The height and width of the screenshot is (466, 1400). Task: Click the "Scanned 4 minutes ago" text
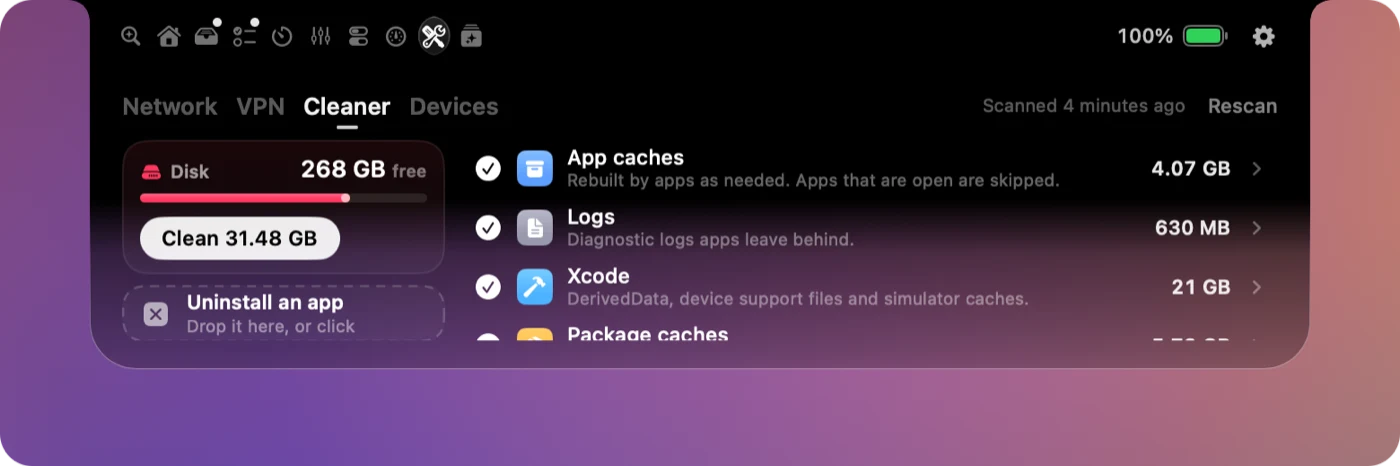[x=1084, y=106]
